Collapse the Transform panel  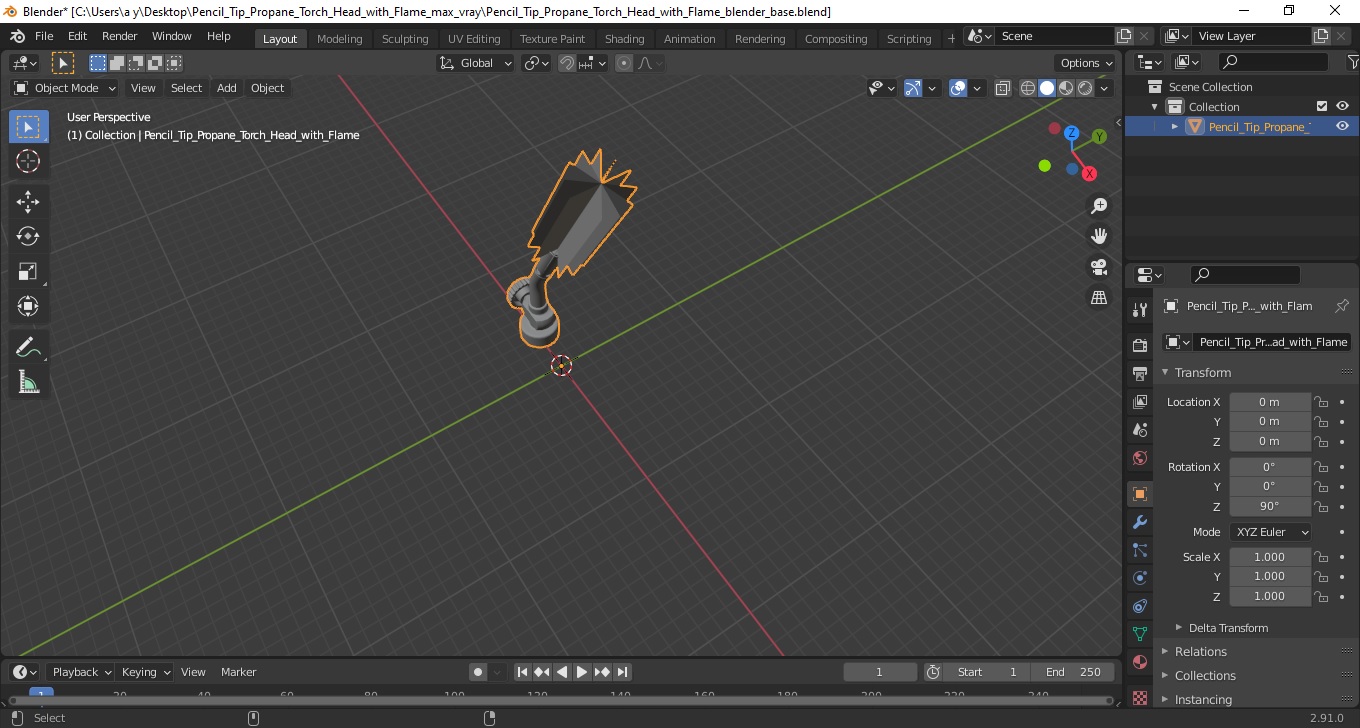click(x=1203, y=372)
